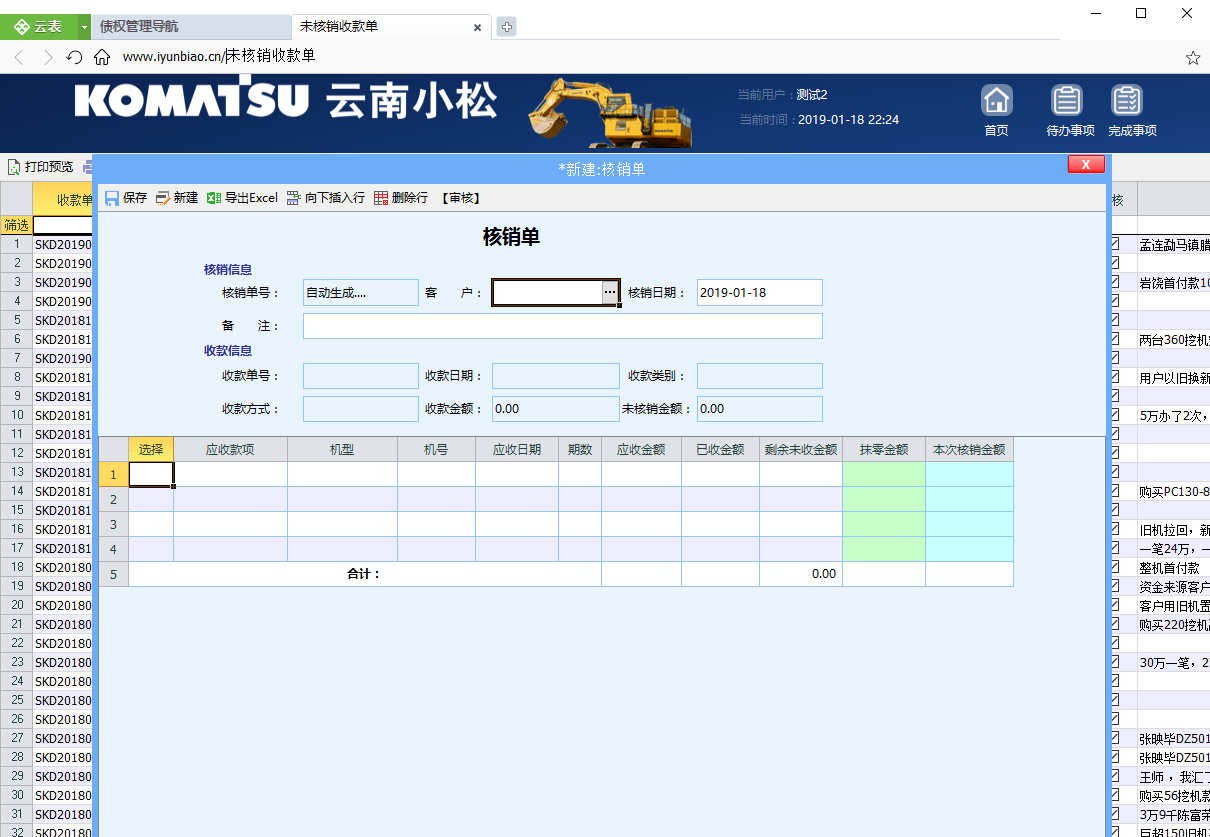Click the 核销日期 field showing 2019-01-18
Viewport: 1210px width, 837px height.
[760, 292]
